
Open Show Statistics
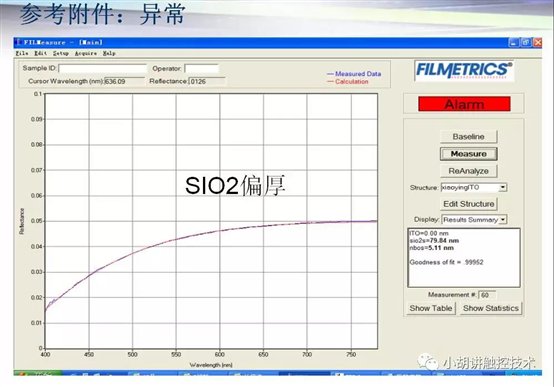[490, 308]
